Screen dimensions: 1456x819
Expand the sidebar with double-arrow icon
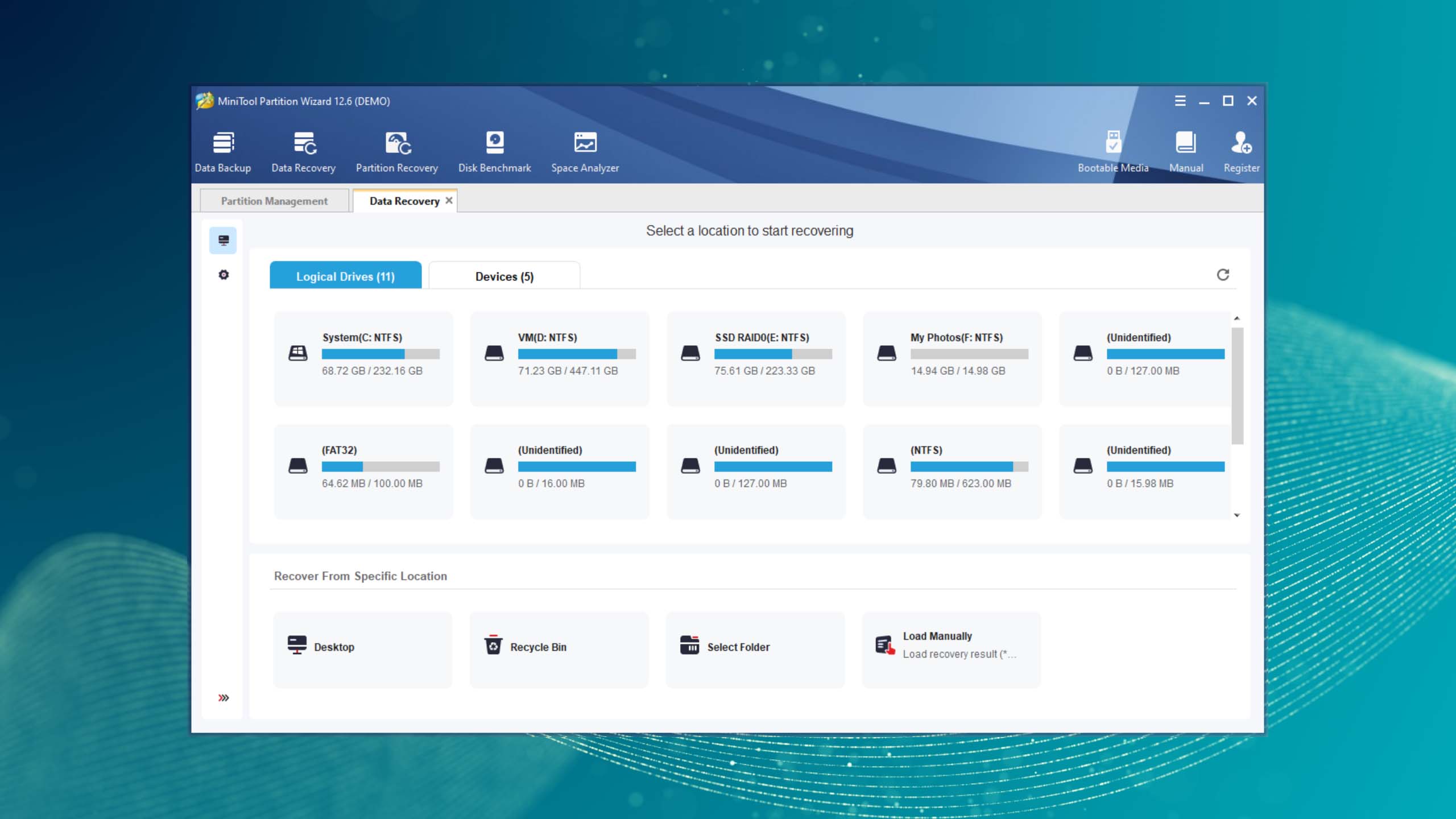(224, 698)
